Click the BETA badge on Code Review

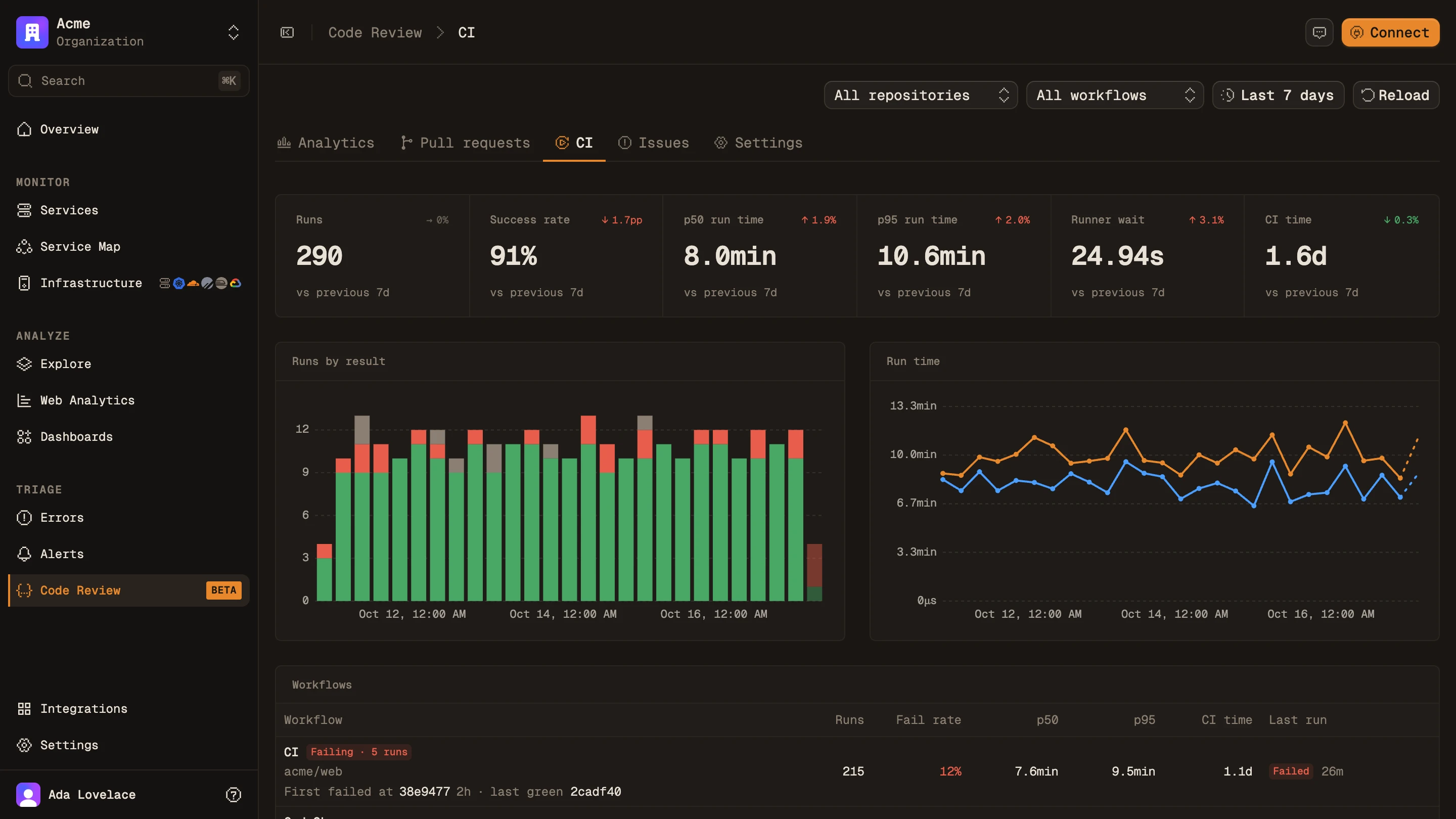pyautogui.click(x=224, y=590)
